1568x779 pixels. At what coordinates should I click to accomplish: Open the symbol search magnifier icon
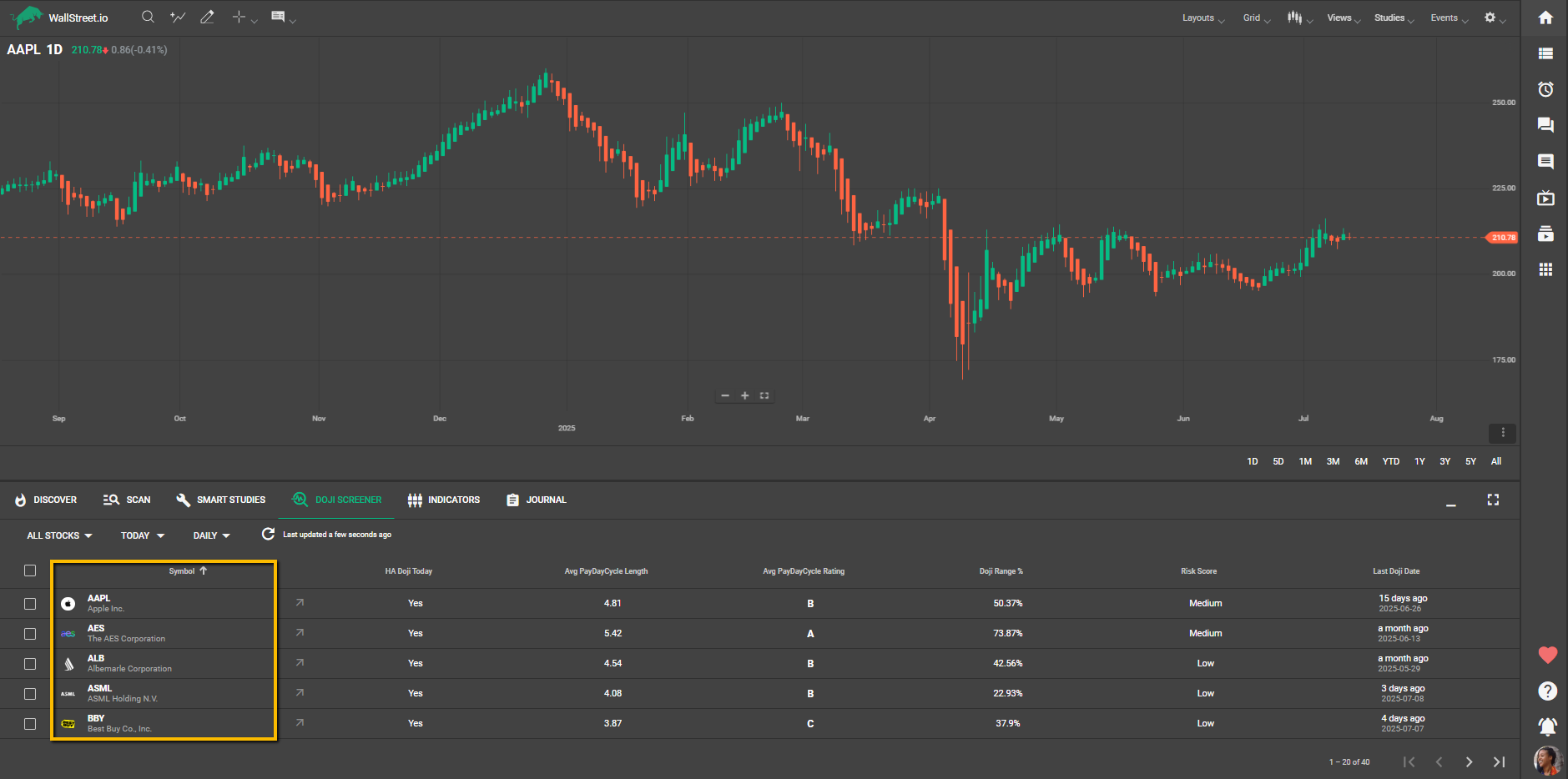(148, 17)
